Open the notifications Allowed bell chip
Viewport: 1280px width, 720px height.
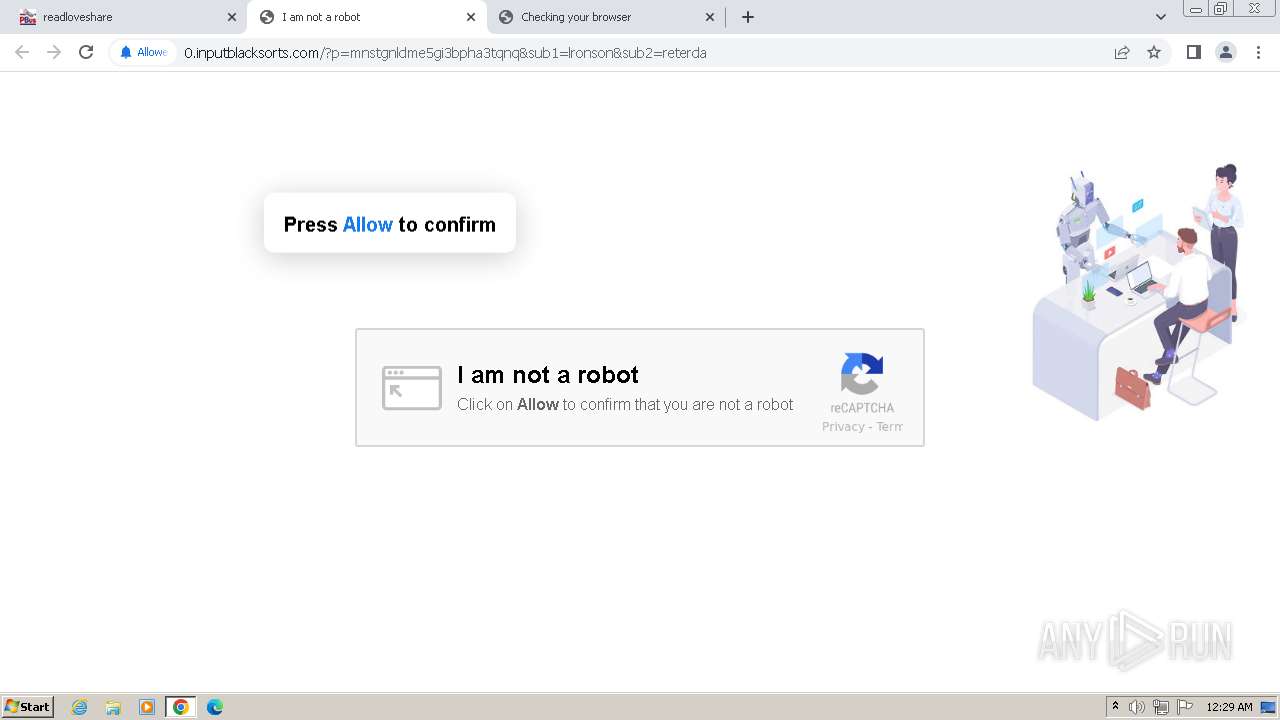click(x=143, y=52)
